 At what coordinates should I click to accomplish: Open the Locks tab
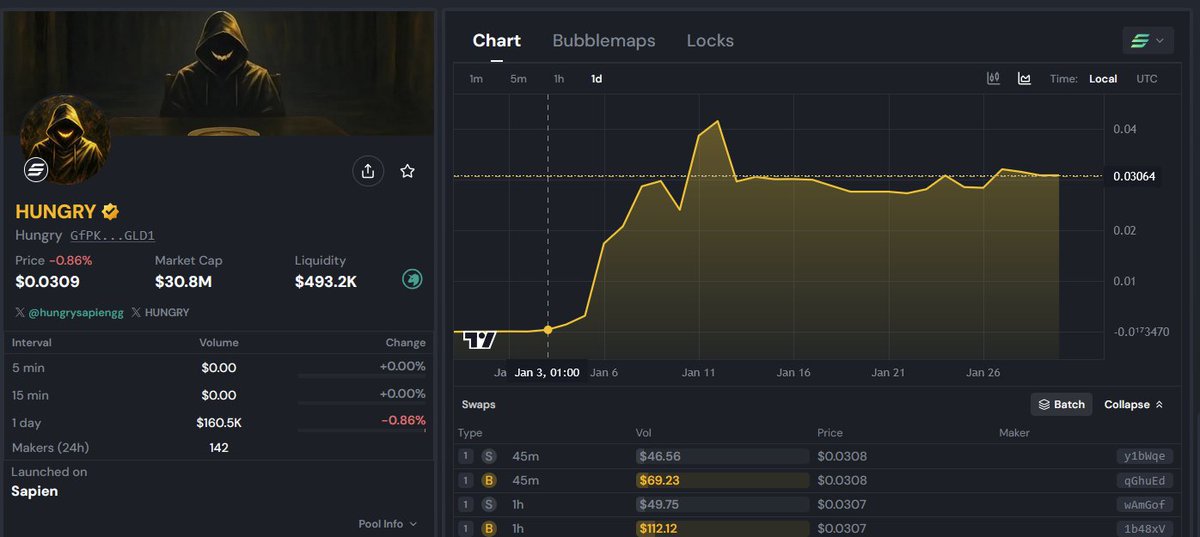710,40
